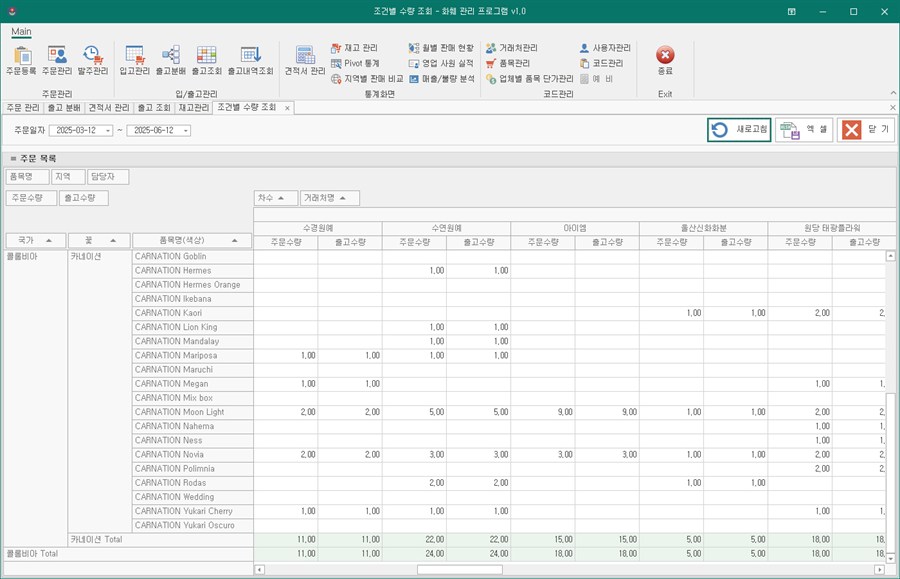Select the 지역 filter field
The height and width of the screenshot is (579, 900).
point(68,177)
